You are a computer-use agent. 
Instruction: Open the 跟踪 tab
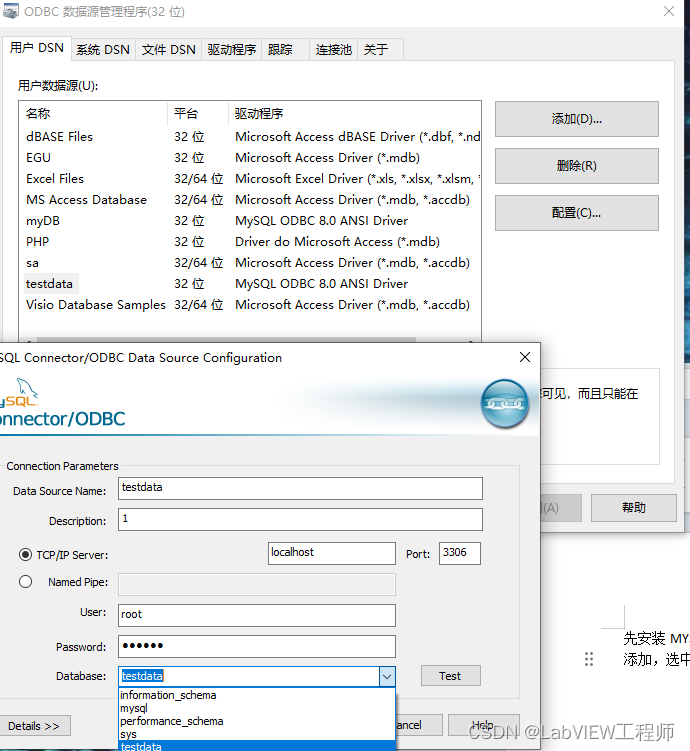tap(285, 50)
